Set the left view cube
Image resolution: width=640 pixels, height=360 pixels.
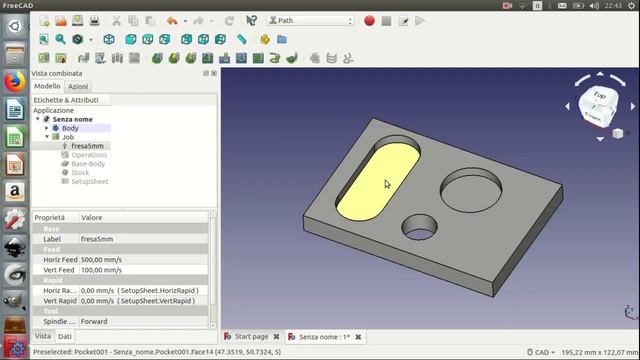pyautogui.click(x=220, y=39)
